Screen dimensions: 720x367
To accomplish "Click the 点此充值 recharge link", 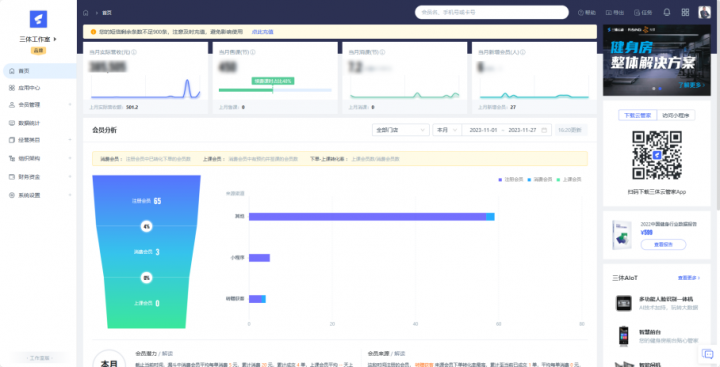I will (262, 32).
